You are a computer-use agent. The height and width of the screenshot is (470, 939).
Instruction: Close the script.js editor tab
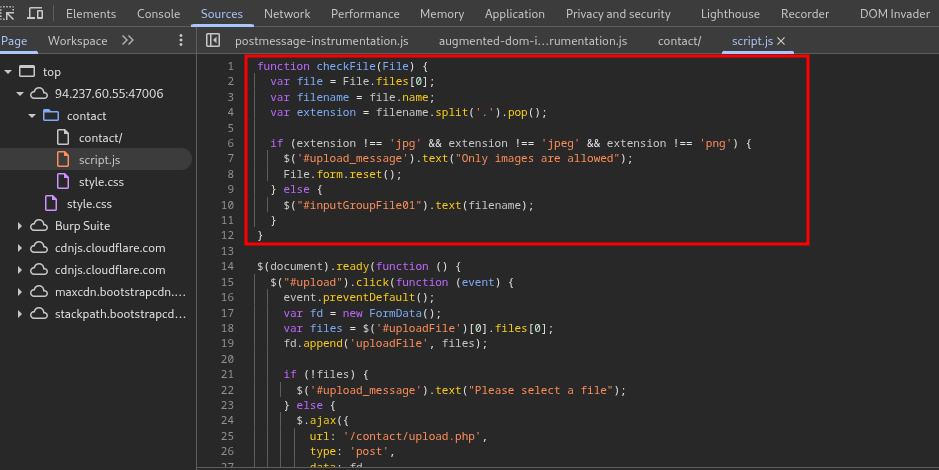pos(781,41)
